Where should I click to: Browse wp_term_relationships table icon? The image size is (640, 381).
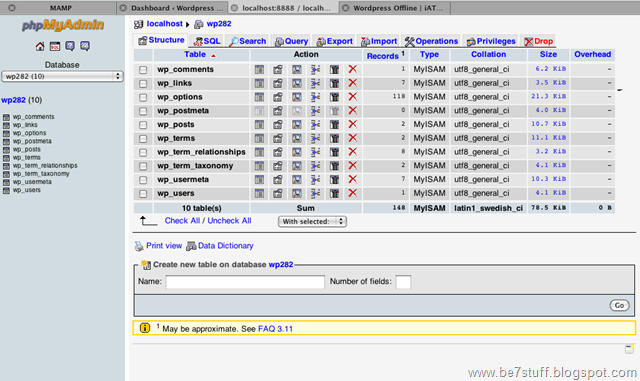click(259, 152)
